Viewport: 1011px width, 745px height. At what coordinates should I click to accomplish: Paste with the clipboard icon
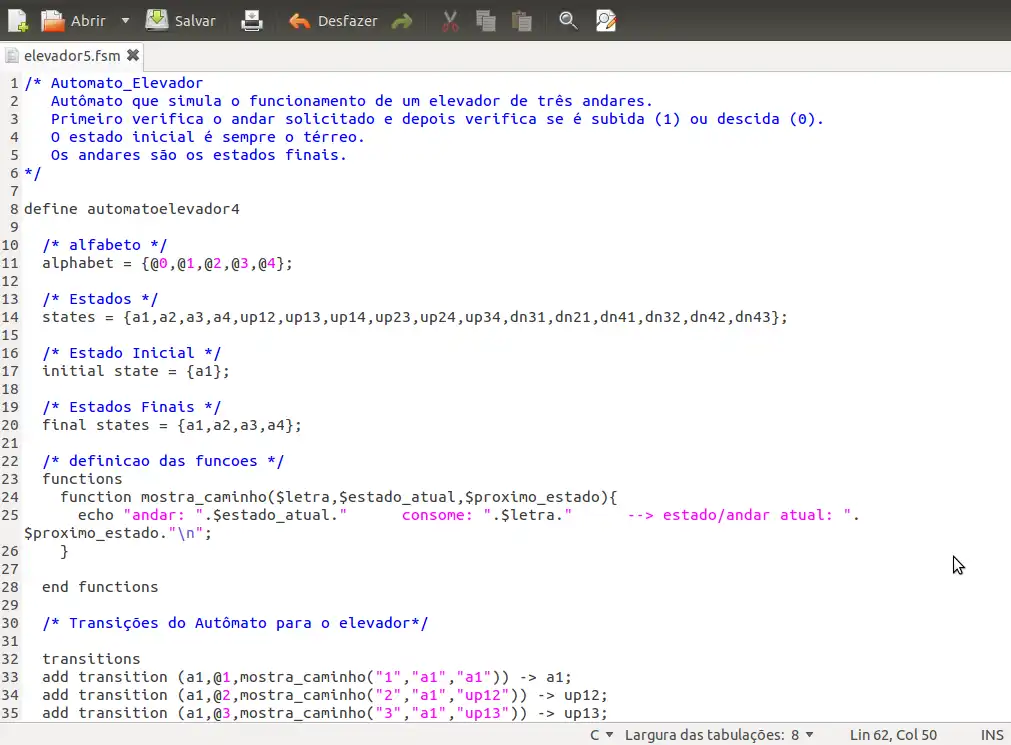click(522, 21)
